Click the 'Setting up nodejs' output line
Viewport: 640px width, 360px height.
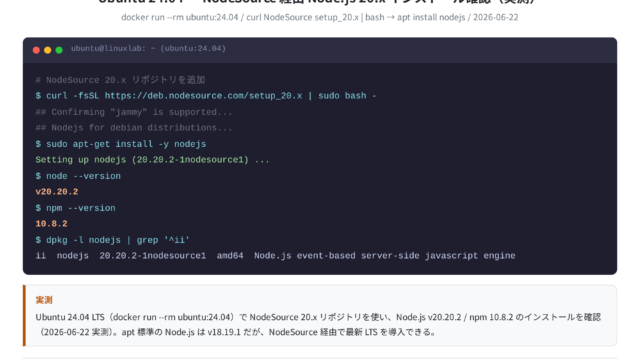[x=152, y=160]
